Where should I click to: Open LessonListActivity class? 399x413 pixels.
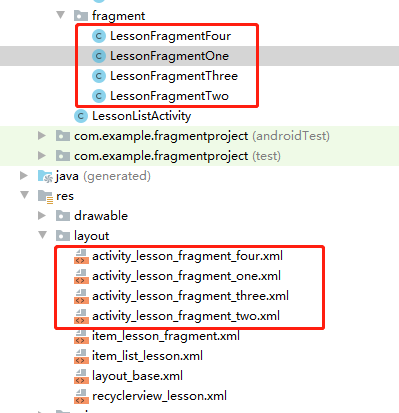coord(142,116)
